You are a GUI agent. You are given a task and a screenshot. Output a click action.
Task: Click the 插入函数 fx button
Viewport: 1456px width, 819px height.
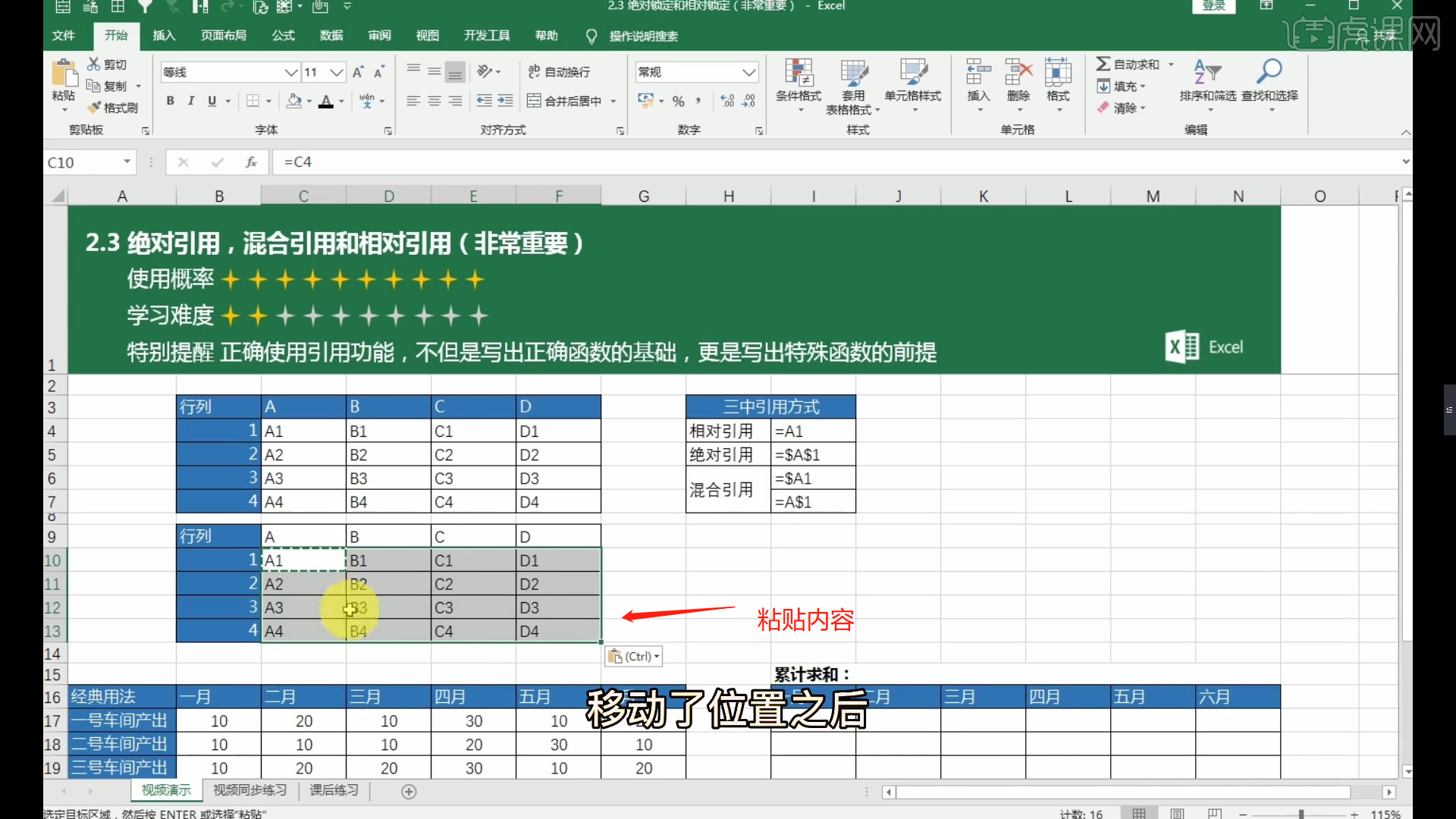point(252,162)
